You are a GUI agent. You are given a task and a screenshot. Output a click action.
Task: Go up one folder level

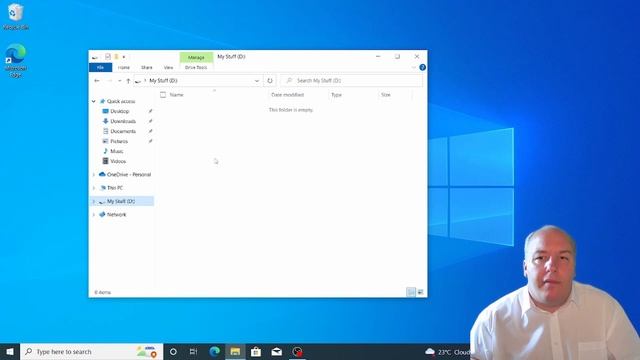[128, 81]
